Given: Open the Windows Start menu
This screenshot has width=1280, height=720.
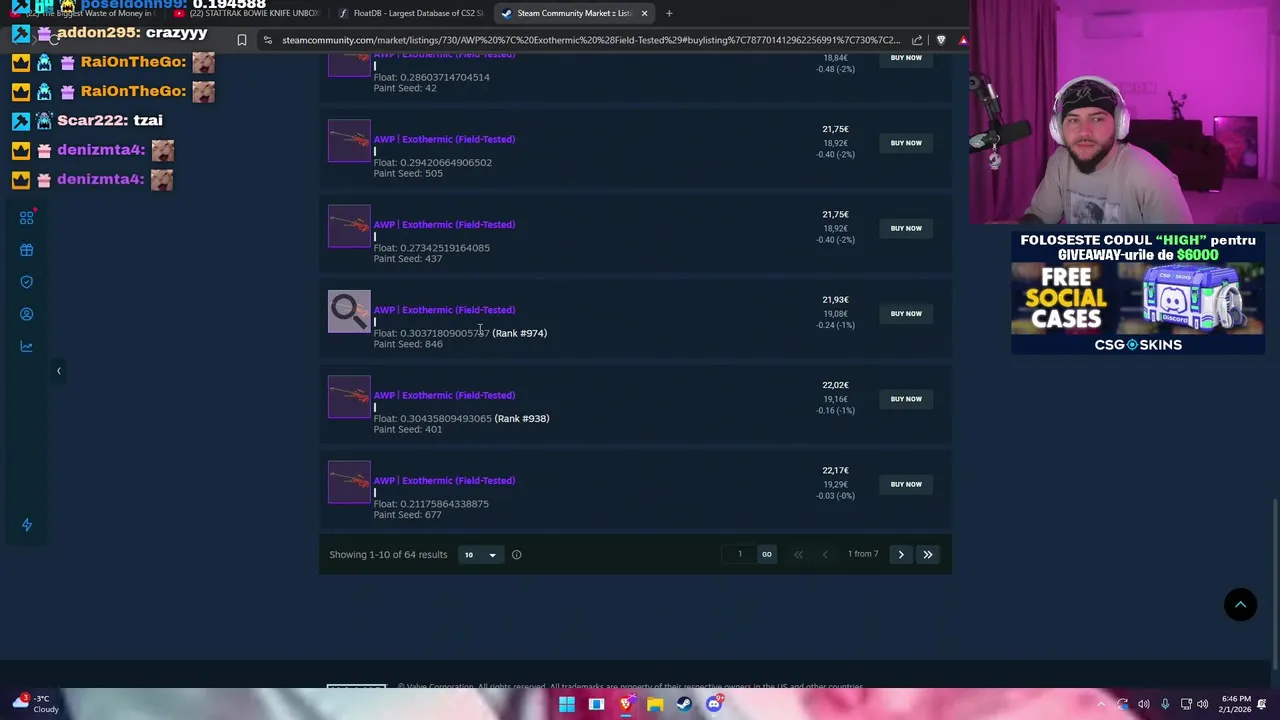Looking at the screenshot, I should tap(567, 704).
